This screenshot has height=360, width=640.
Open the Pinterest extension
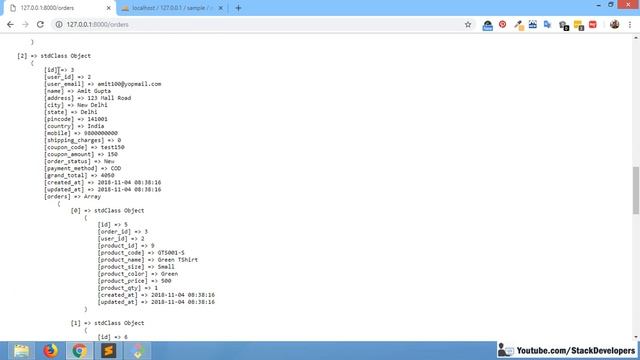click(502, 24)
